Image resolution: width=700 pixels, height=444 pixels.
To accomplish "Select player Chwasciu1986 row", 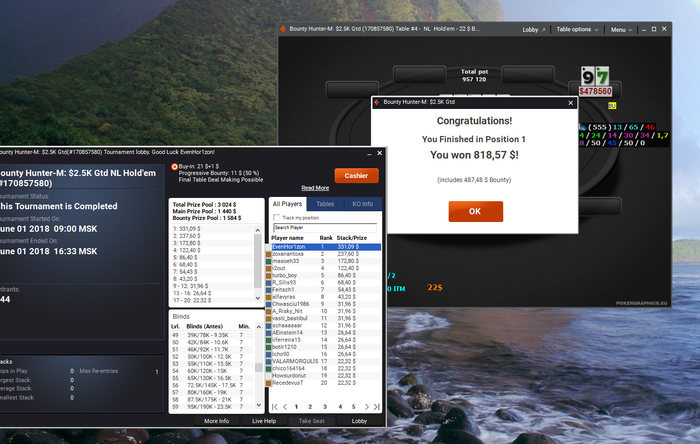I will coord(324,304).
